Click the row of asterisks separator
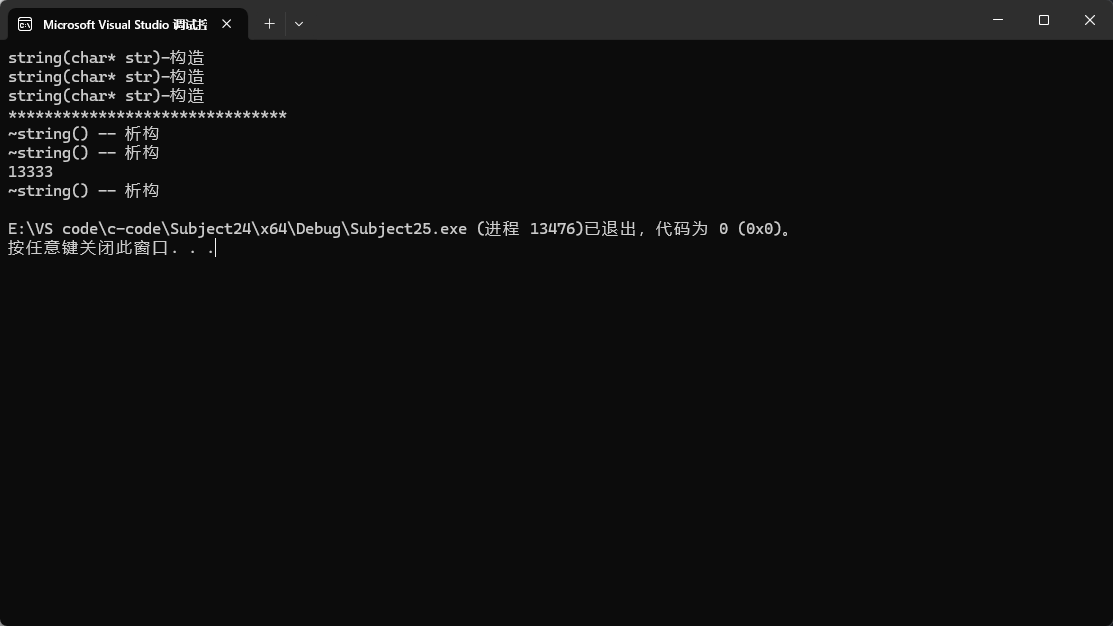The height and width of the screenshot is (626, 1113). tap(147, 114)
